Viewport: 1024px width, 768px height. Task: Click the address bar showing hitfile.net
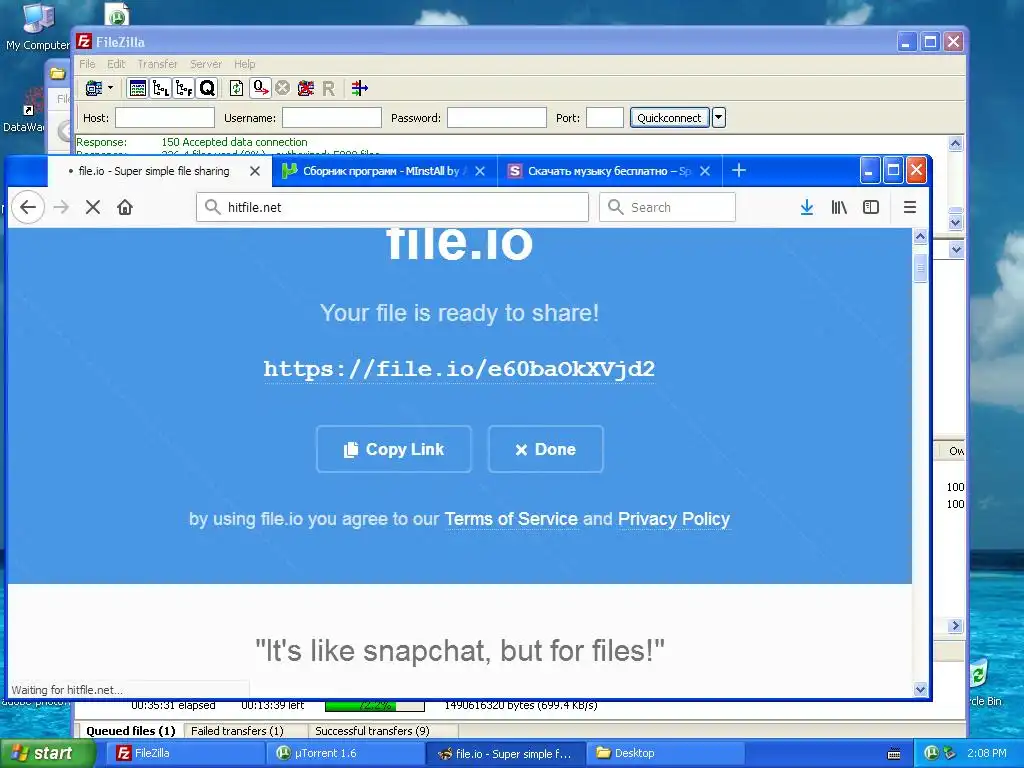392,207
